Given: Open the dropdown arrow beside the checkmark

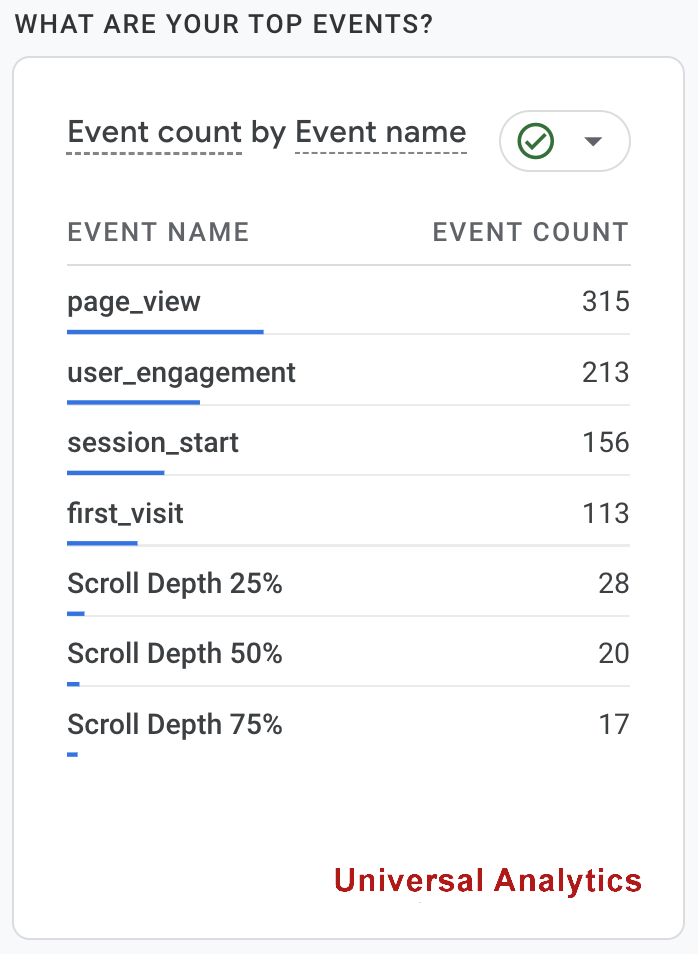Looking at the screenshot, I should pyautogui.click(x=593, y=141).
